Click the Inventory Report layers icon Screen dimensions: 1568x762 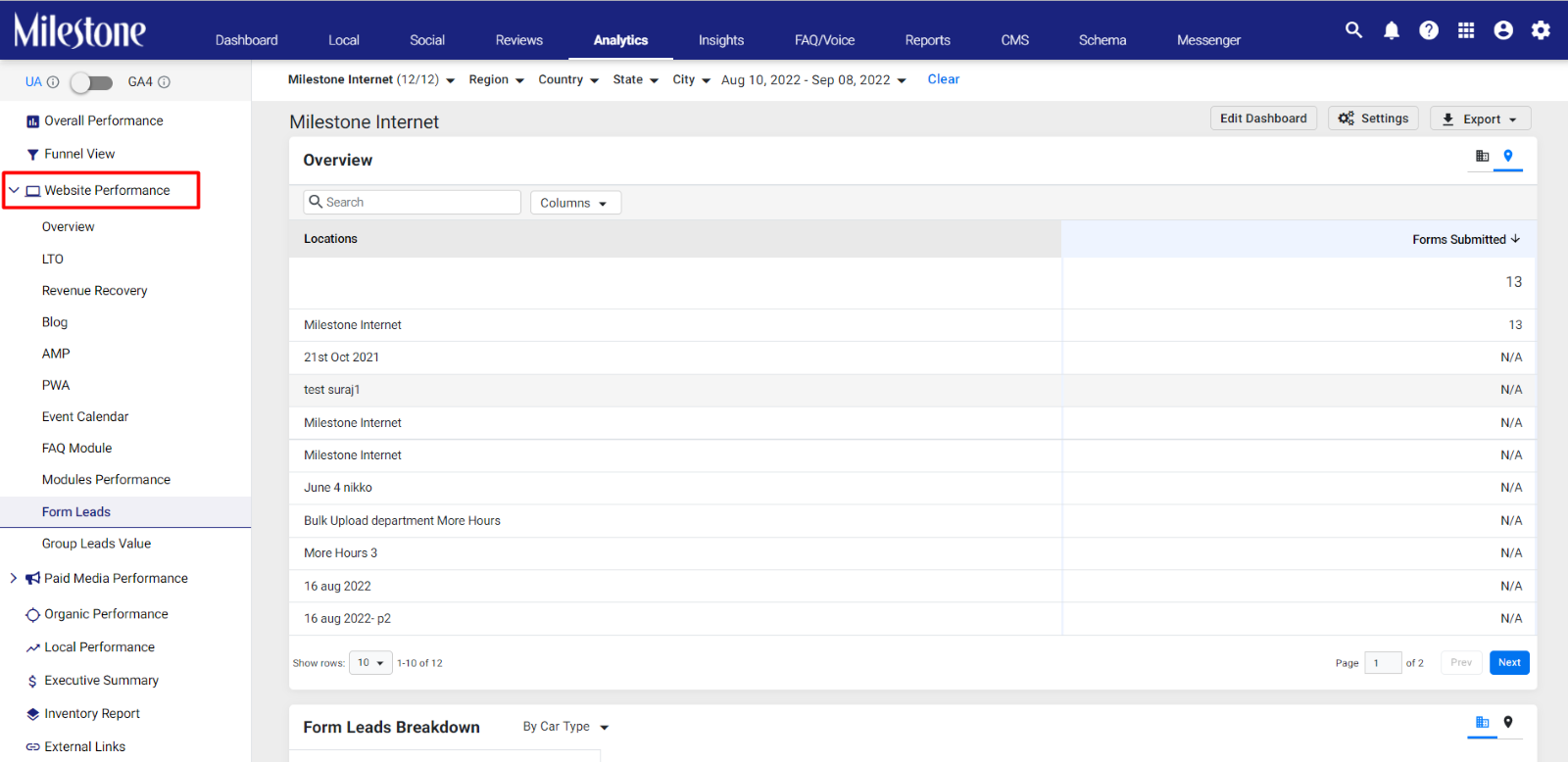[32, 714]
